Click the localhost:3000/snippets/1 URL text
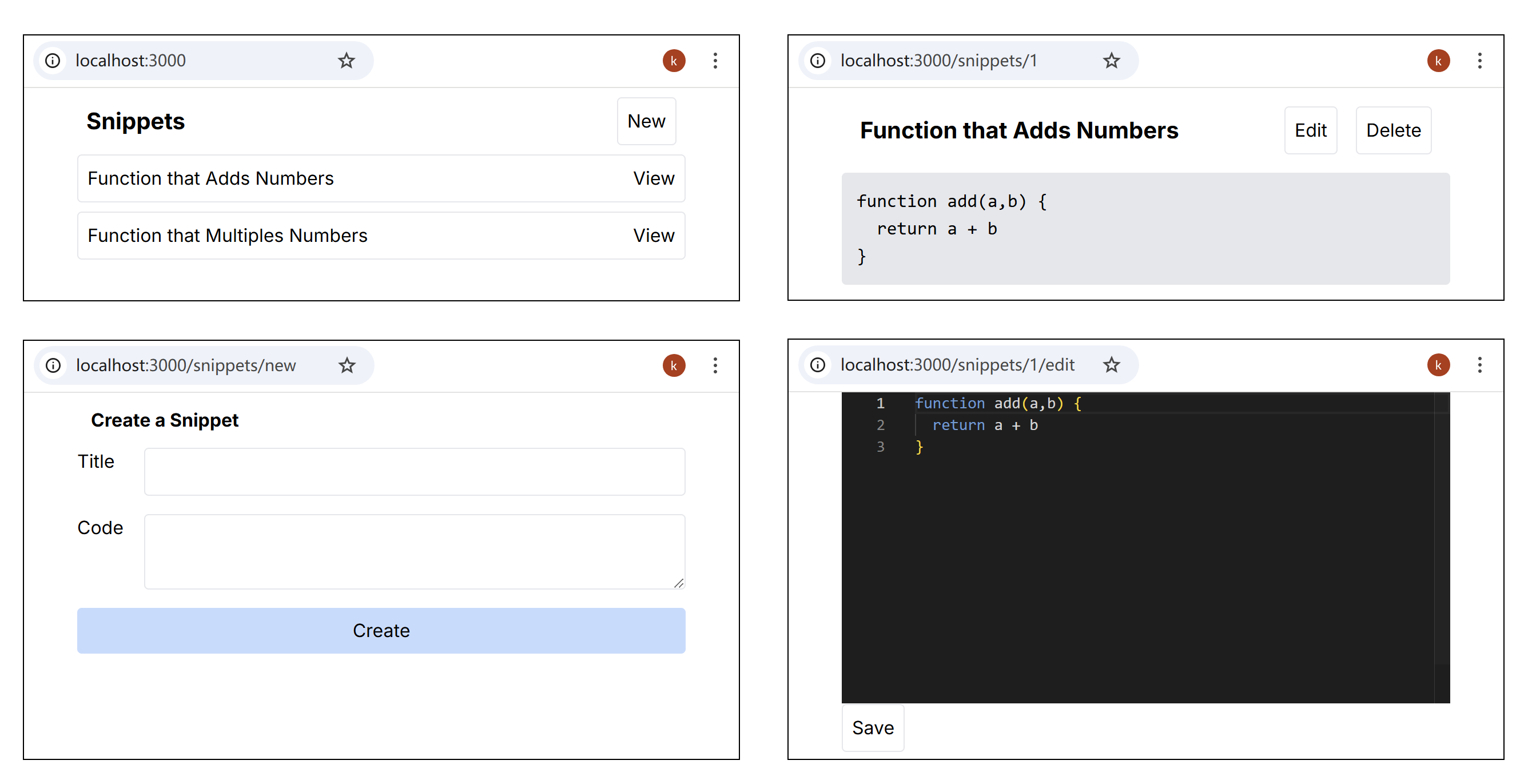Screen dimensions: 1532x784 pos(938,61)
